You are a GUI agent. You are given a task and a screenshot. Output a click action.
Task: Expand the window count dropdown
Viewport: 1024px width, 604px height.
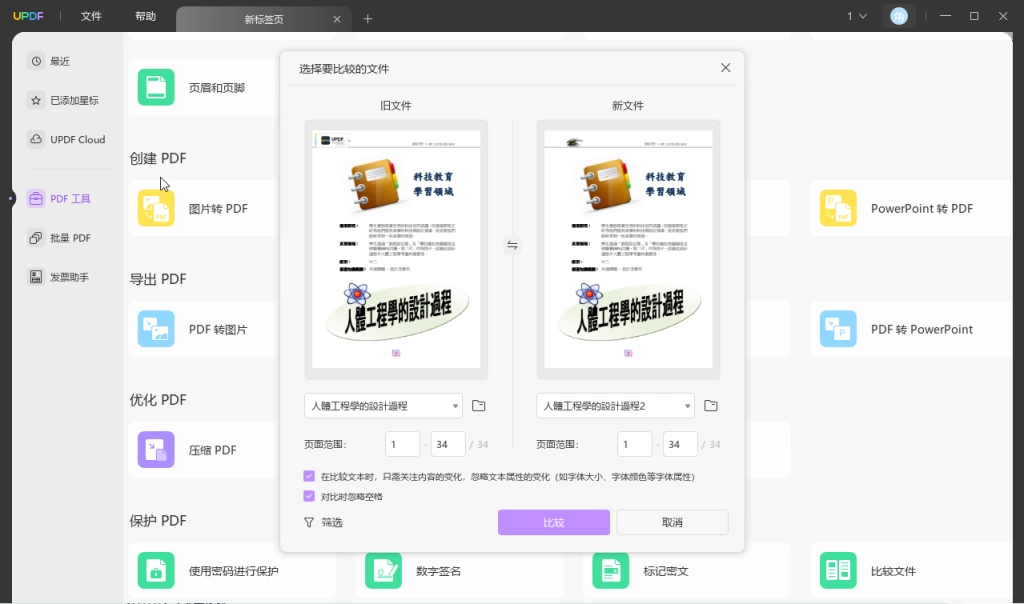click(857, 16)
